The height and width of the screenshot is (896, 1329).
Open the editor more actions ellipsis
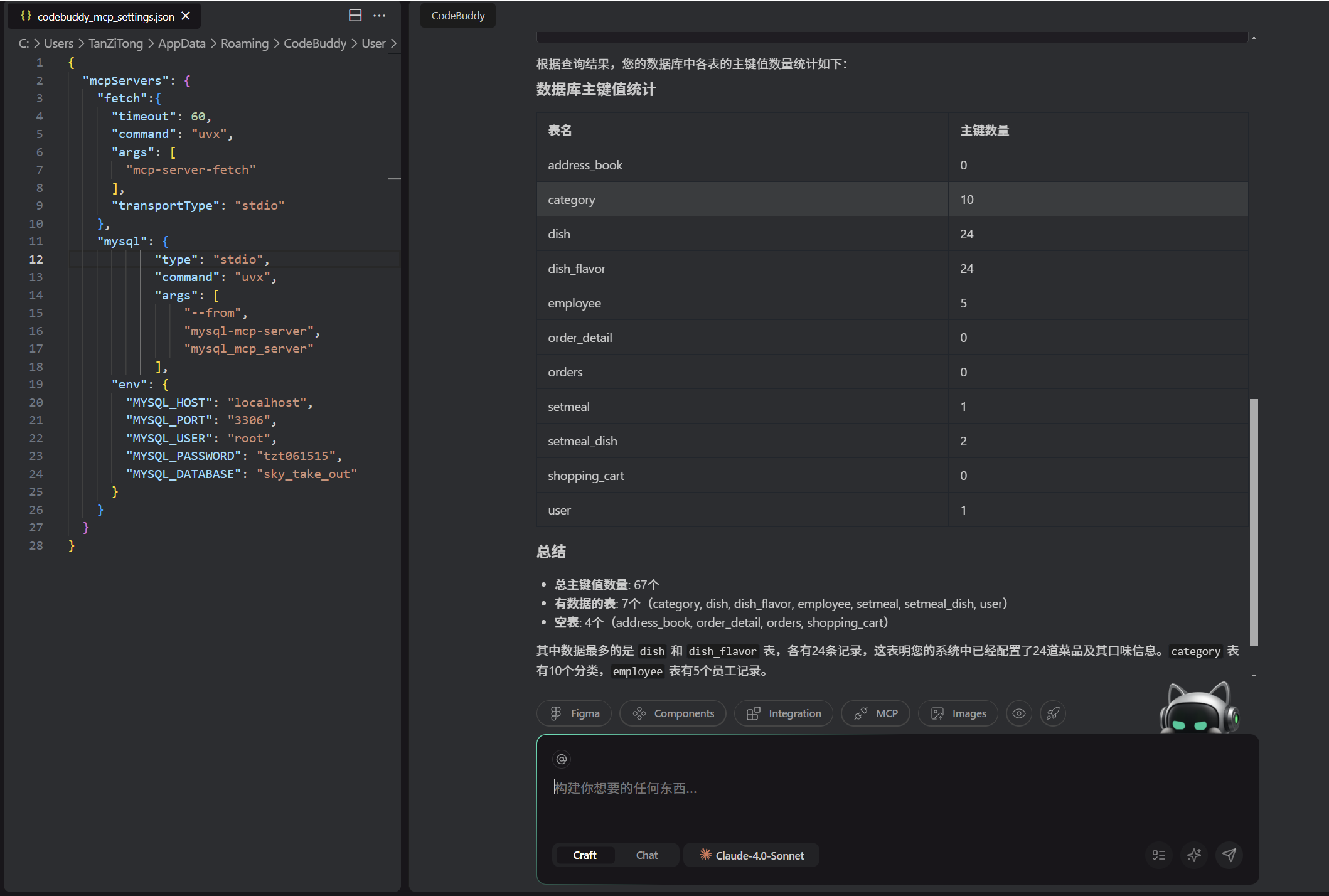click(x=380, y=16)
